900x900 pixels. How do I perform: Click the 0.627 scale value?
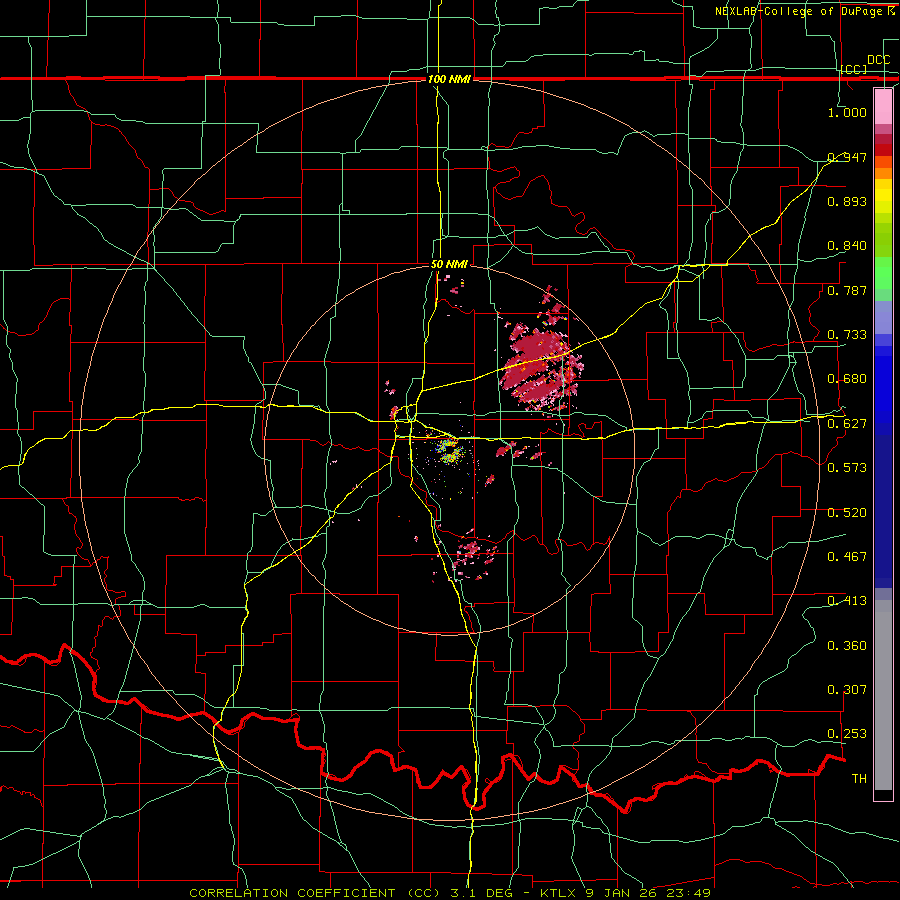[847, 424]
